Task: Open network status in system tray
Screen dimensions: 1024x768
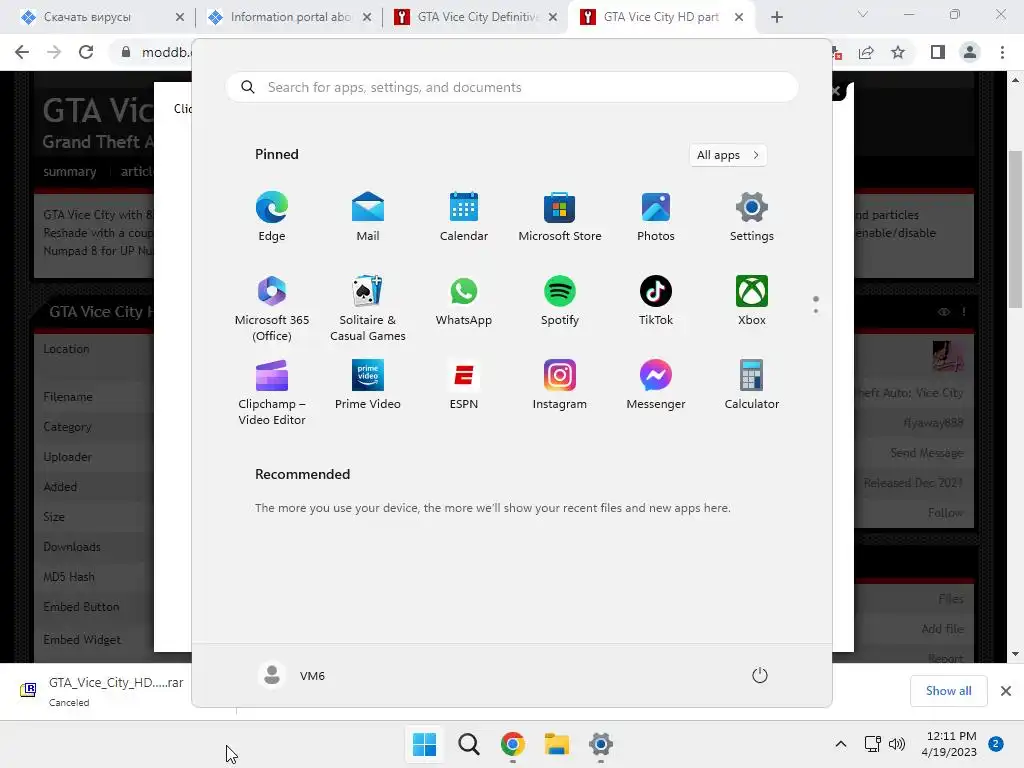Action: pos(872,744)
